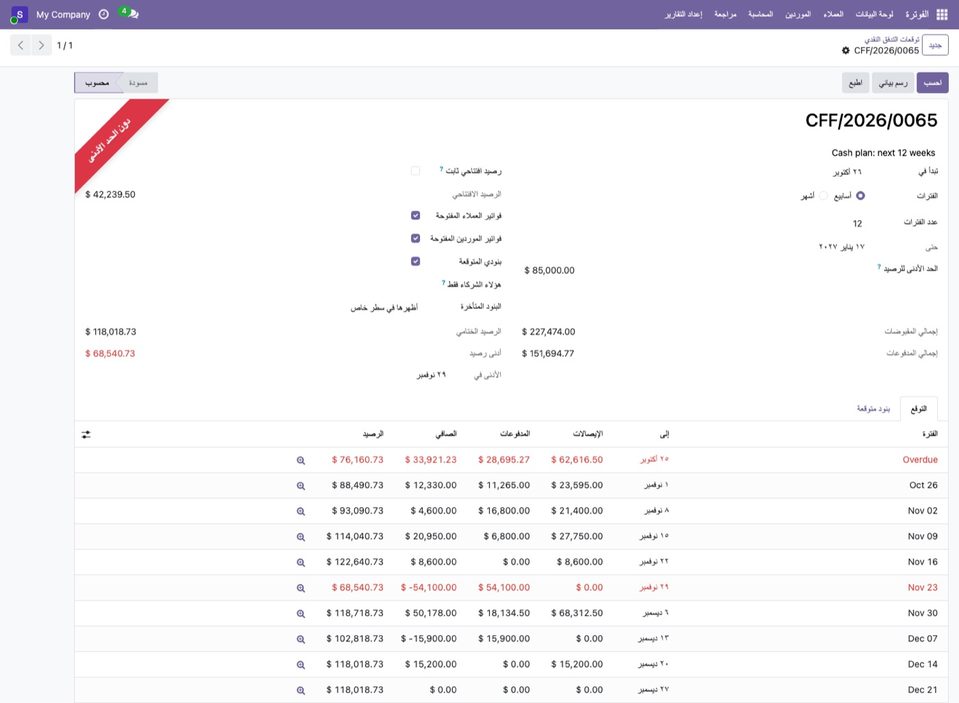The height and width of the screenshot is (703, 959).
Task: Open توقعات التدفق النقدي breadcrumb link
Action: [x=891, y=39]
